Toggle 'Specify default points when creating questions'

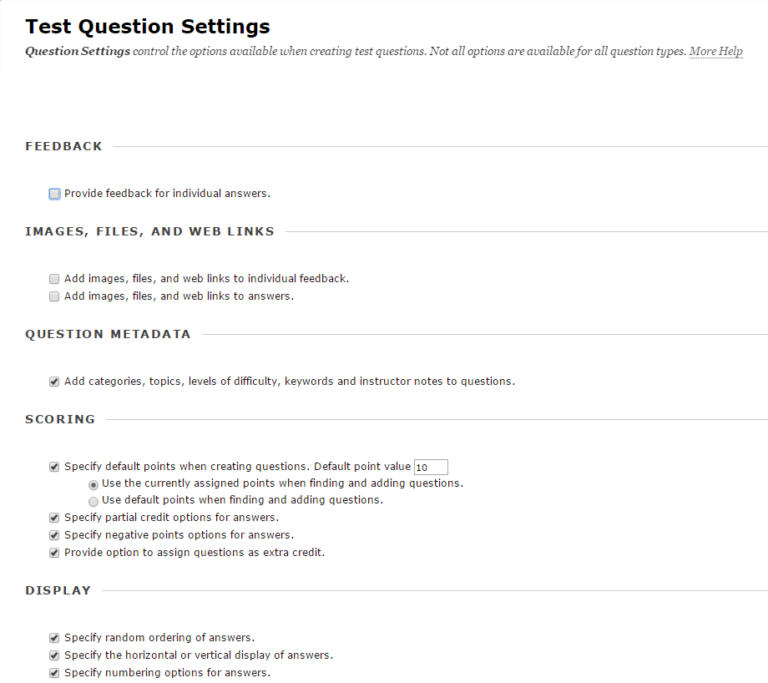(54, 467)
